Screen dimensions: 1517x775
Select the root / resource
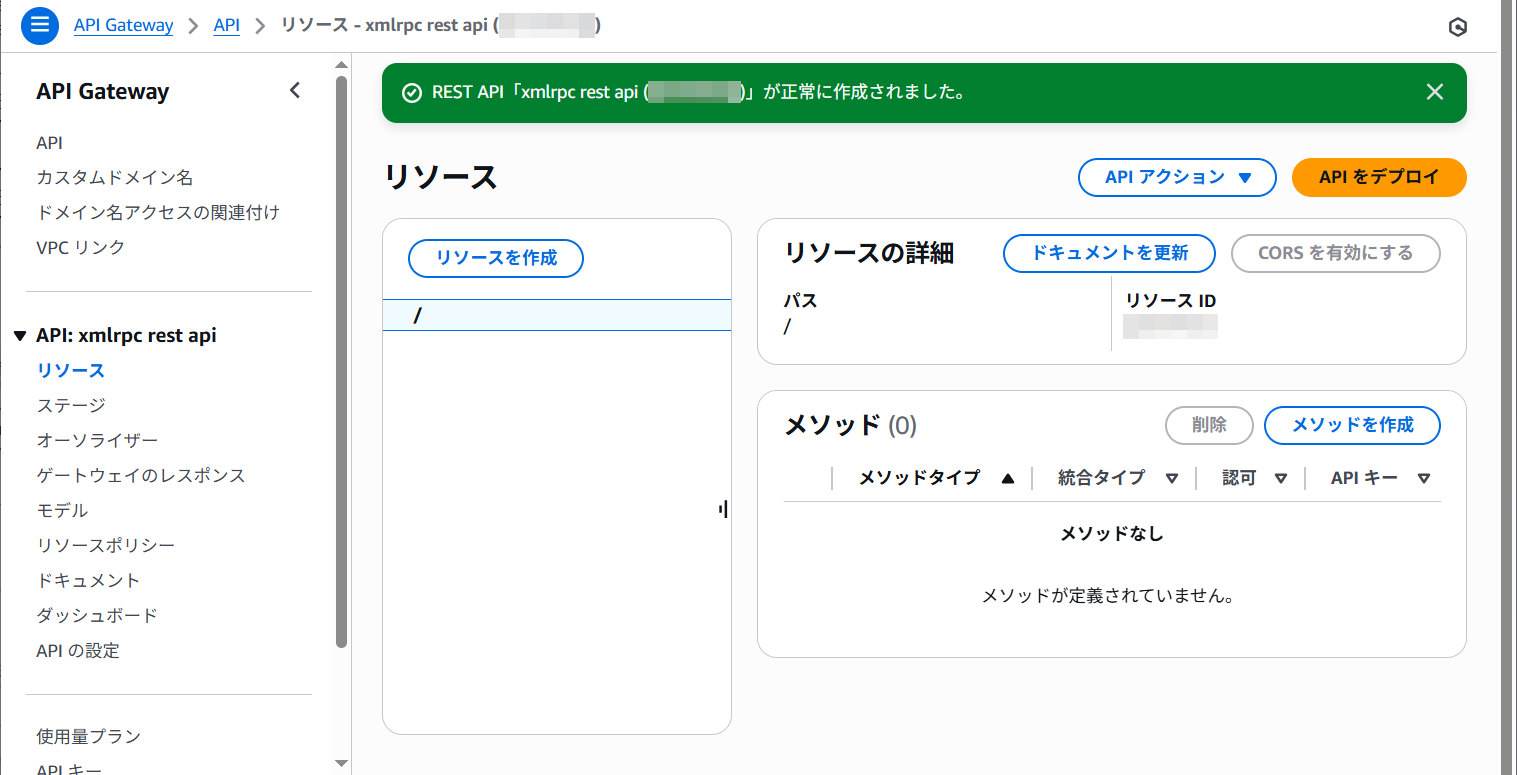tap(418, 316)
